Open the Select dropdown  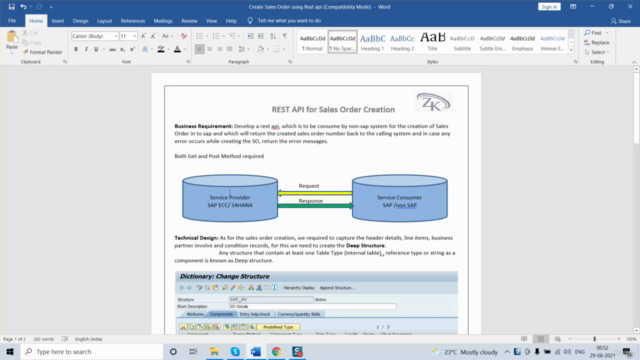pos(597,52)
